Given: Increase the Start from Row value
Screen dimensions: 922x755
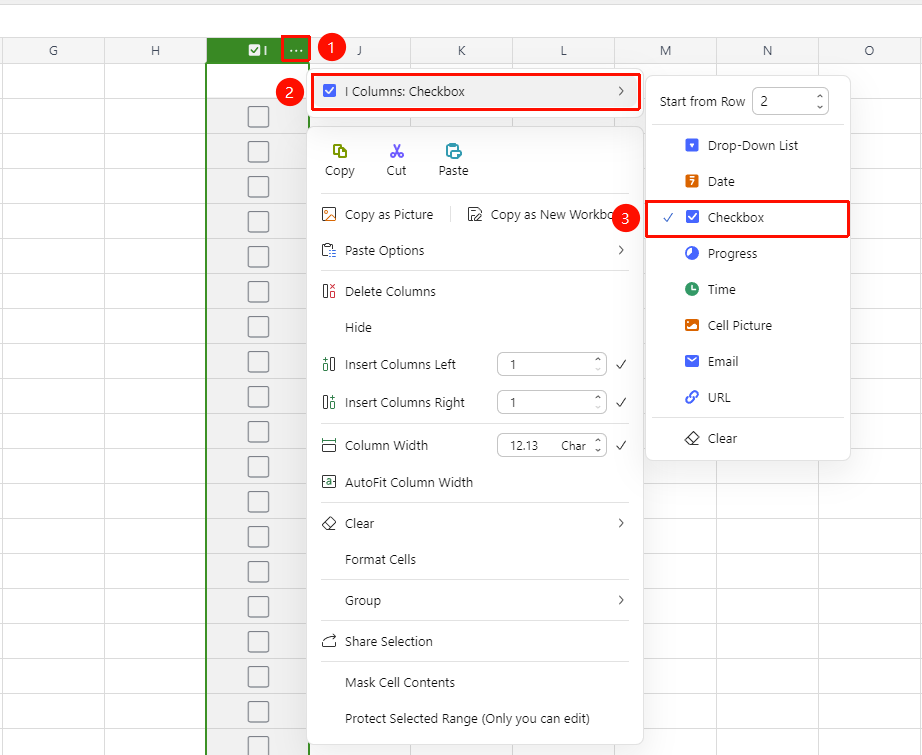Looking at the screenshot, I should point(820,96).
